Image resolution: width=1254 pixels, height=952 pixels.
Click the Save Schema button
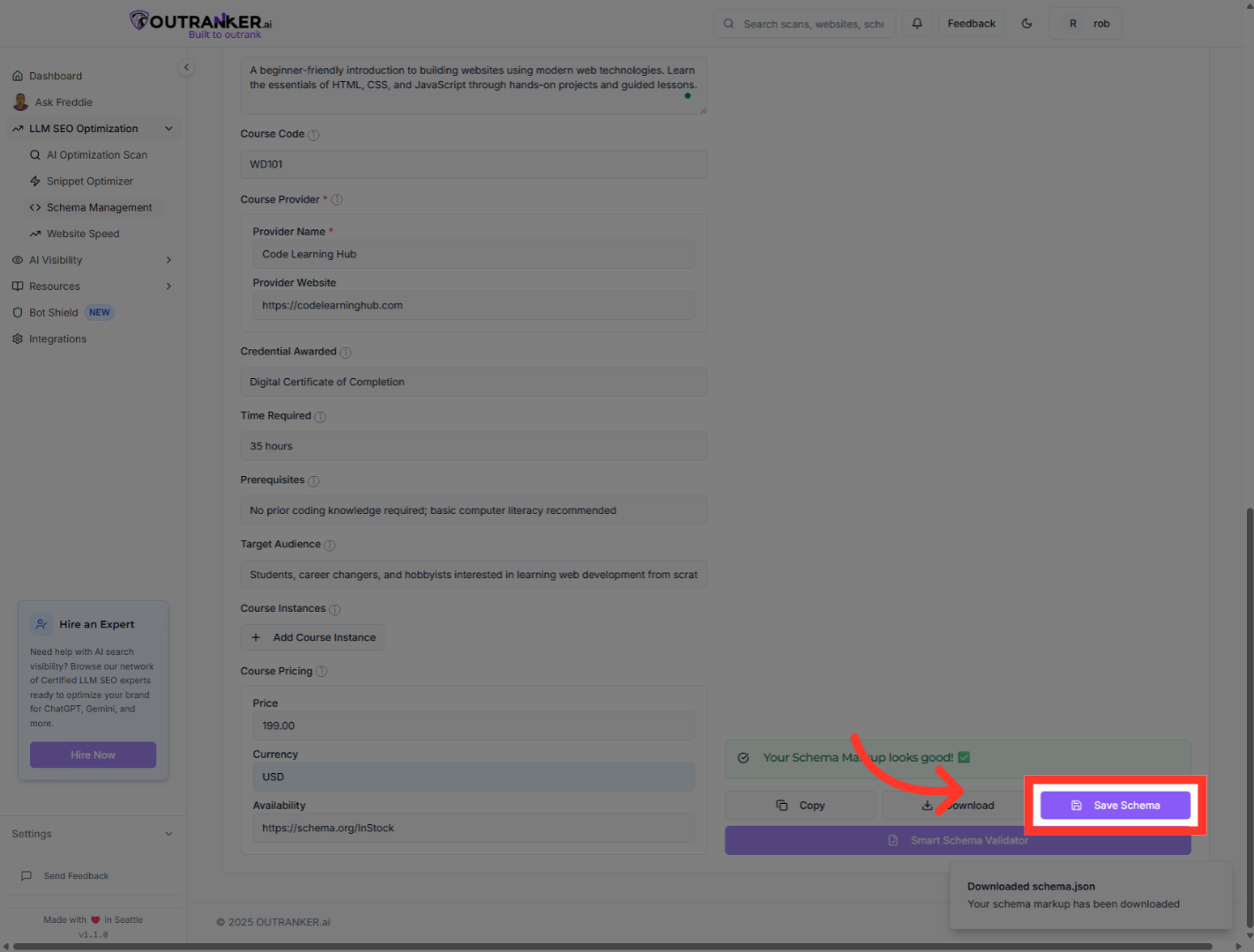point(1115,805)
